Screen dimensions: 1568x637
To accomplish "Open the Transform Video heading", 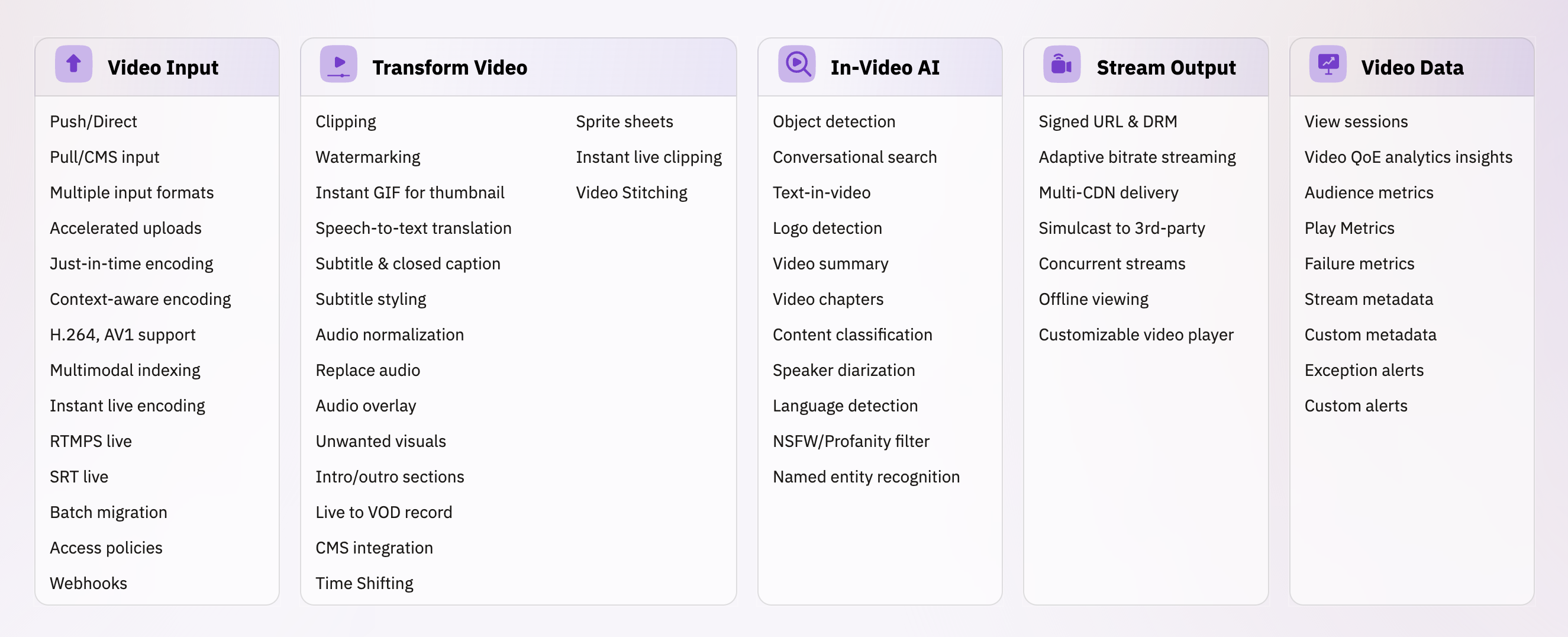I will click(x=450, y=67).
